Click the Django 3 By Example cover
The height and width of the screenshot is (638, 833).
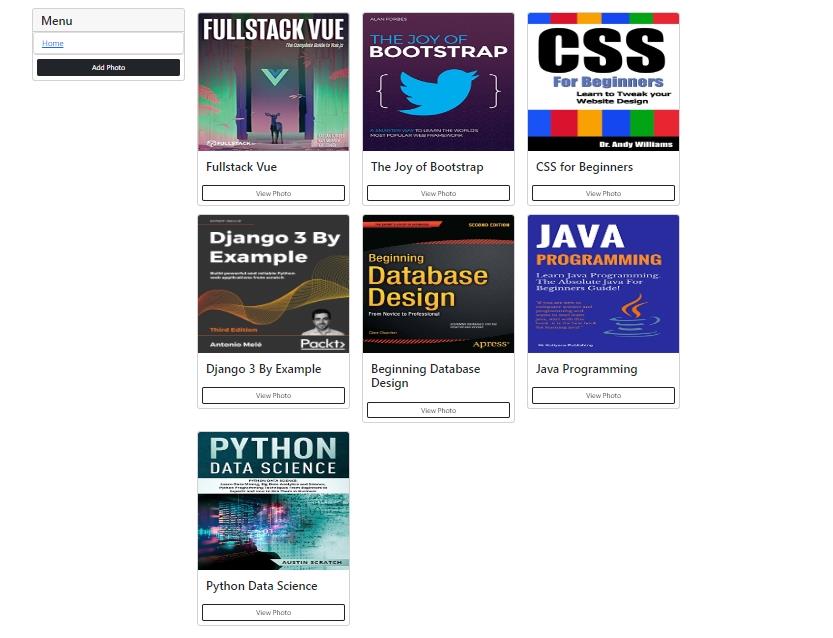(x=273, y=284)
